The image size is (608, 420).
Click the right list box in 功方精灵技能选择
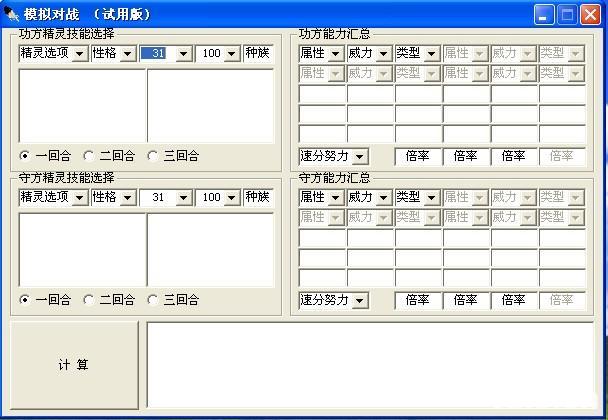pos(211,106)
